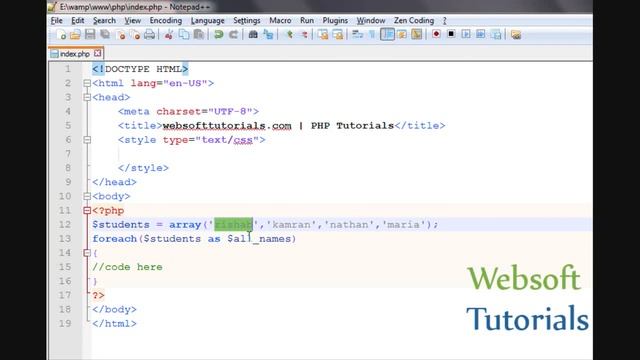Create a new file with the New icon
Screen dimensions: 640x360
click(61, 35)
